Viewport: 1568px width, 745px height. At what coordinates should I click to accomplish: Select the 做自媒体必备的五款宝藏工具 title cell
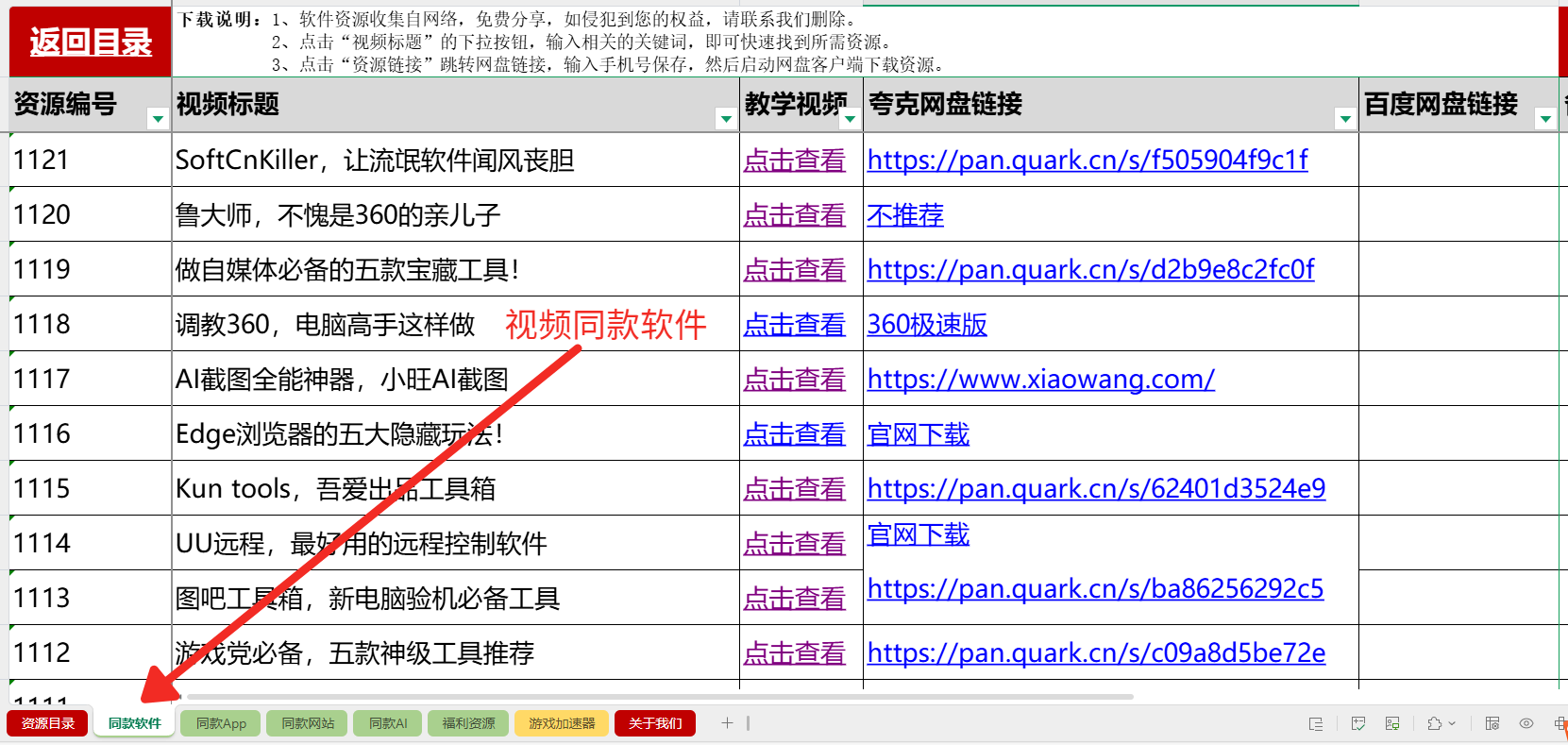point(456,269)
